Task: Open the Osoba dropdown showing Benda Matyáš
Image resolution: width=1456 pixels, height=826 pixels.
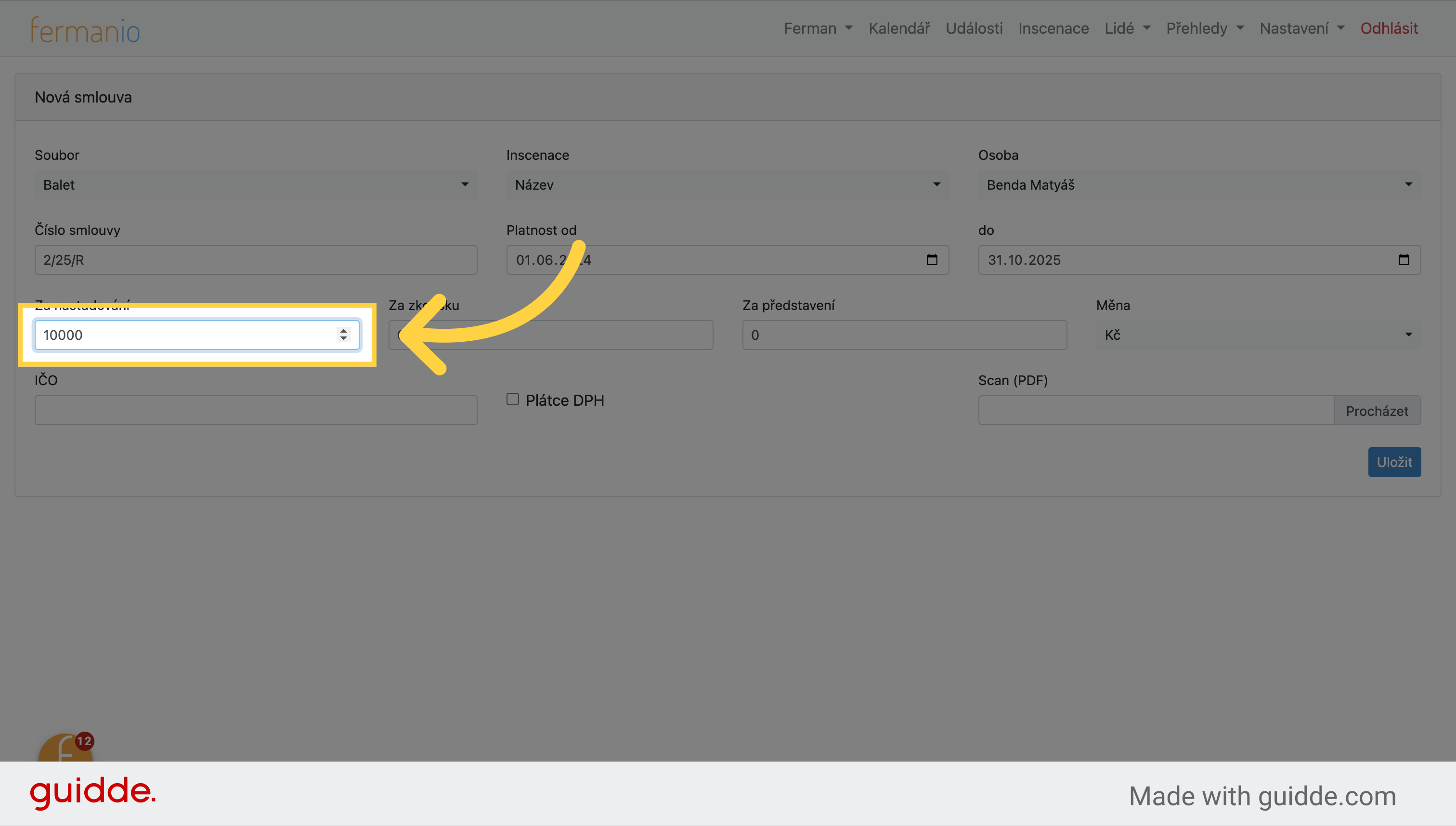Action: 1199,184
